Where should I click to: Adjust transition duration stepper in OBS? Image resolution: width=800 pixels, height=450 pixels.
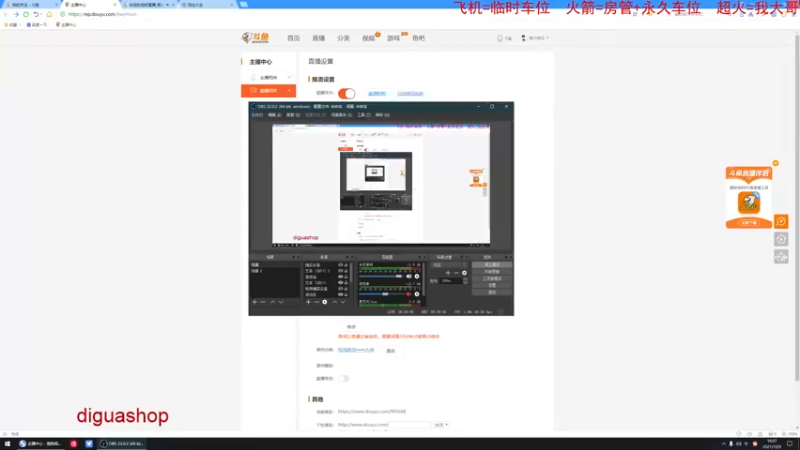tap(465, 281)
